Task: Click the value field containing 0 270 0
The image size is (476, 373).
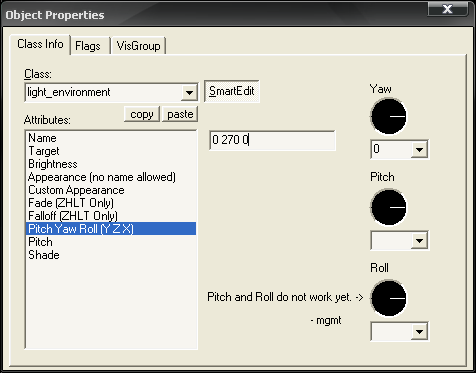Action: pos(272,140)
